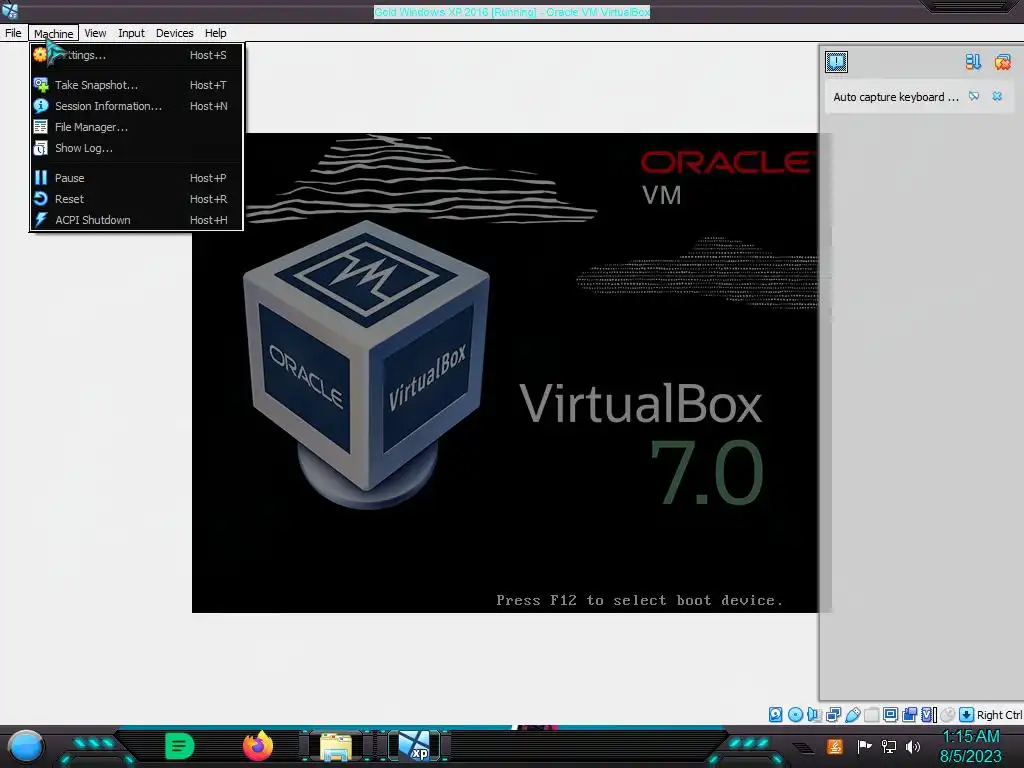Open the green notes app in taskbar
This screenshot has width=1024, height=768.
tap(179, 746)
